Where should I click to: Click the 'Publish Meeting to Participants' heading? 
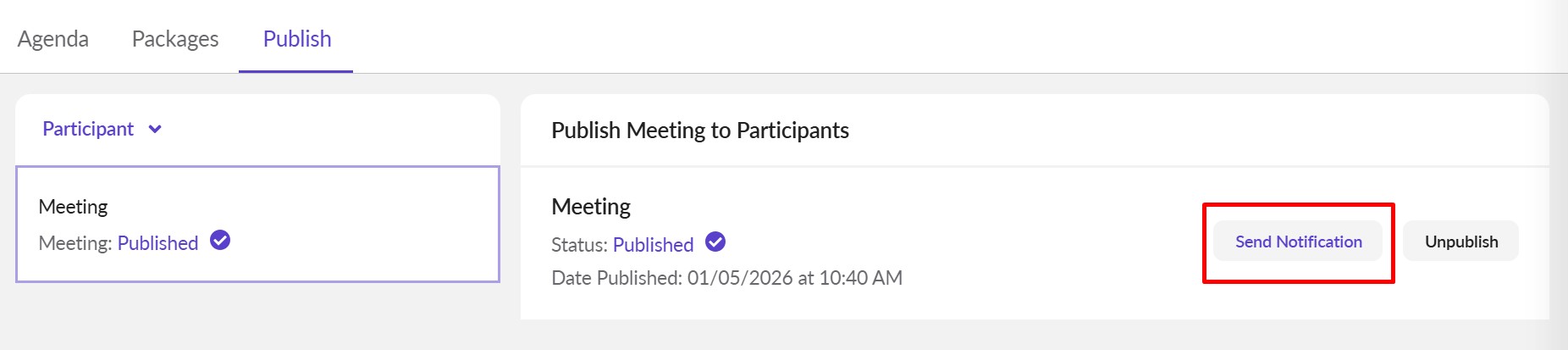pos(699,131)
